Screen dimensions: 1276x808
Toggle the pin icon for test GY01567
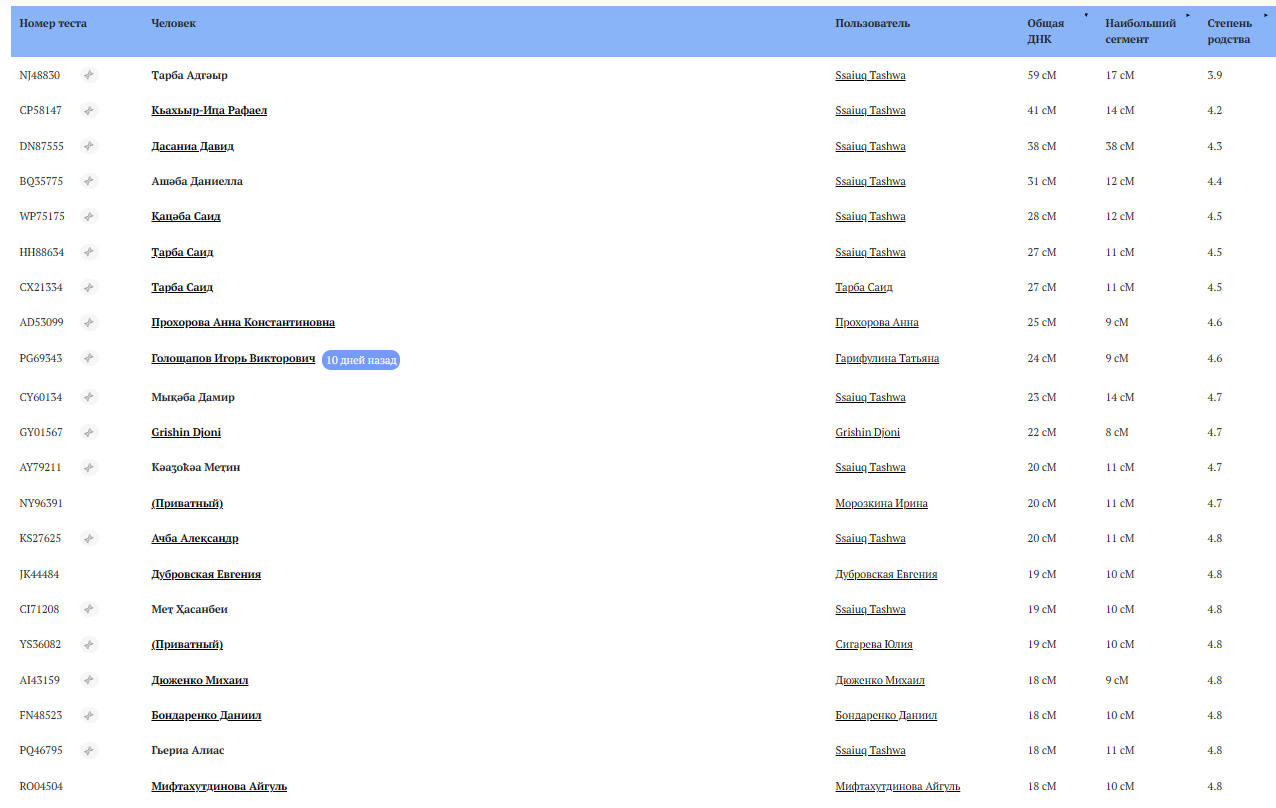click(89, 432)
